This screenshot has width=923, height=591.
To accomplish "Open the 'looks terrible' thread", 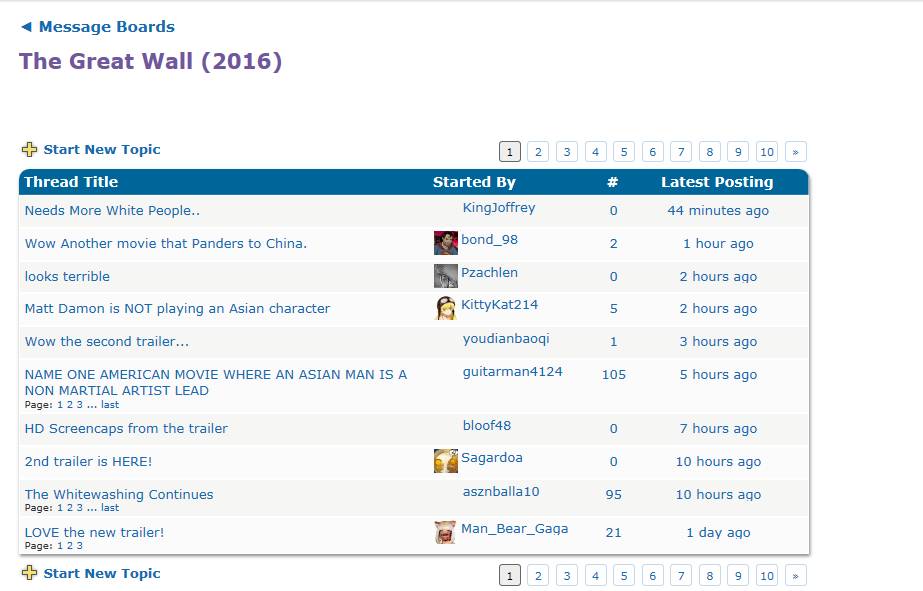I will 67,277.
